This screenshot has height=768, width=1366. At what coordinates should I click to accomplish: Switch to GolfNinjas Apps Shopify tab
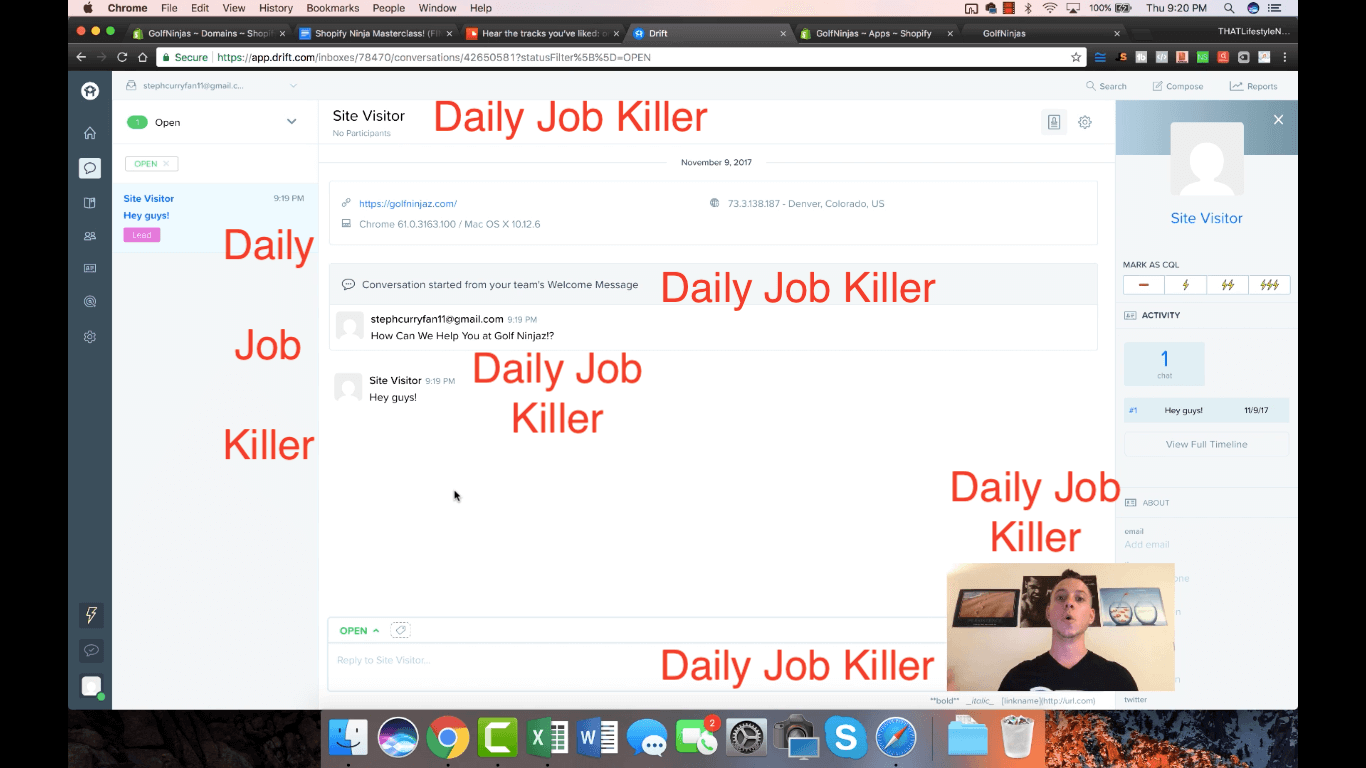click(x=876, y=33)
